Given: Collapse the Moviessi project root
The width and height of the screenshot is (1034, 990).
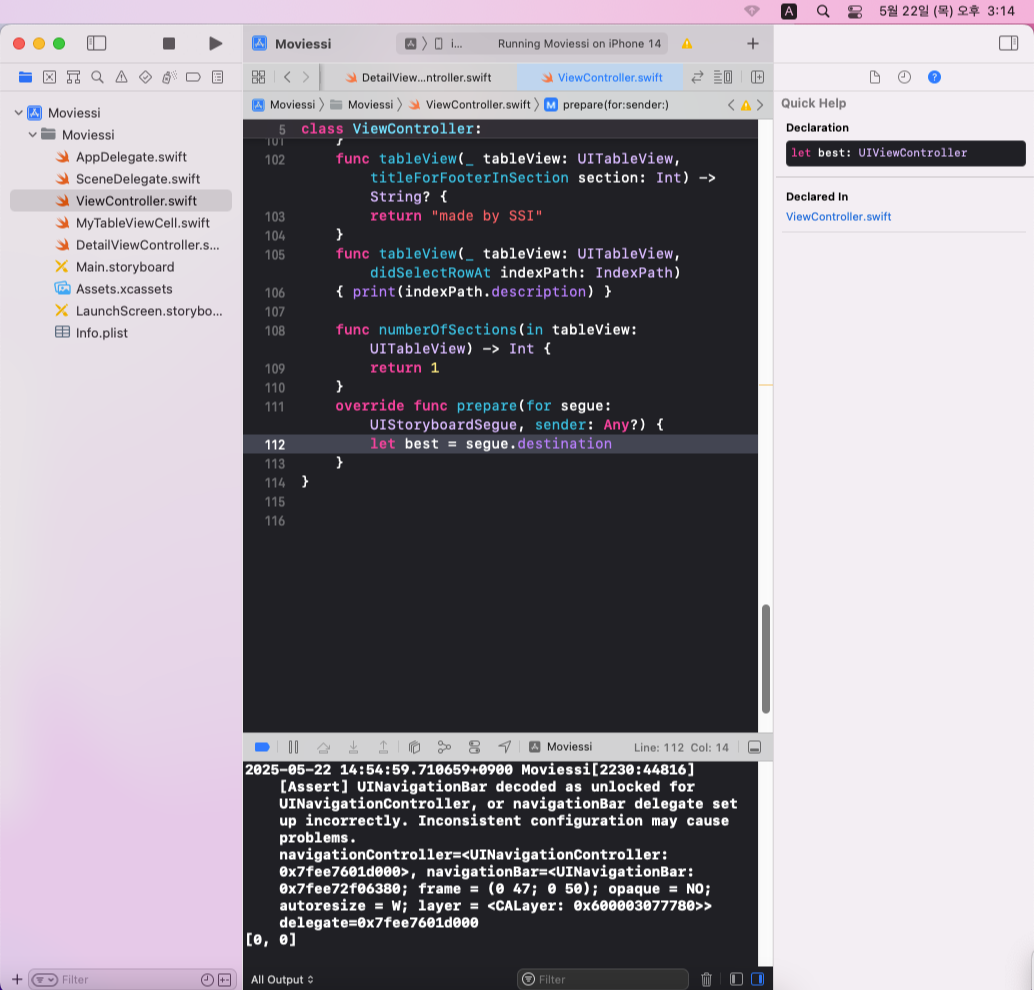Looking at the screenshot, I should [x=18, y=113].
